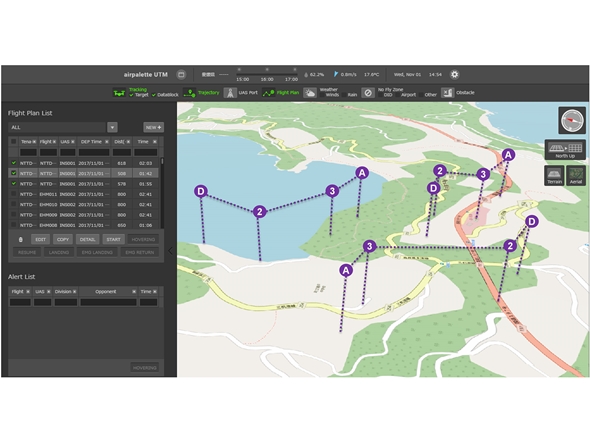
Task: Toggle the Flight Plan layer icon
Action: [268, 93]
